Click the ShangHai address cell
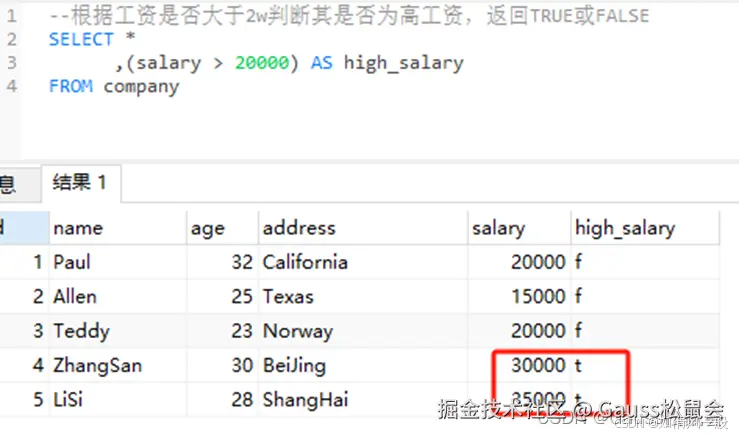Image resolution: width=739 pixels, height=436 pixels. 363,400
